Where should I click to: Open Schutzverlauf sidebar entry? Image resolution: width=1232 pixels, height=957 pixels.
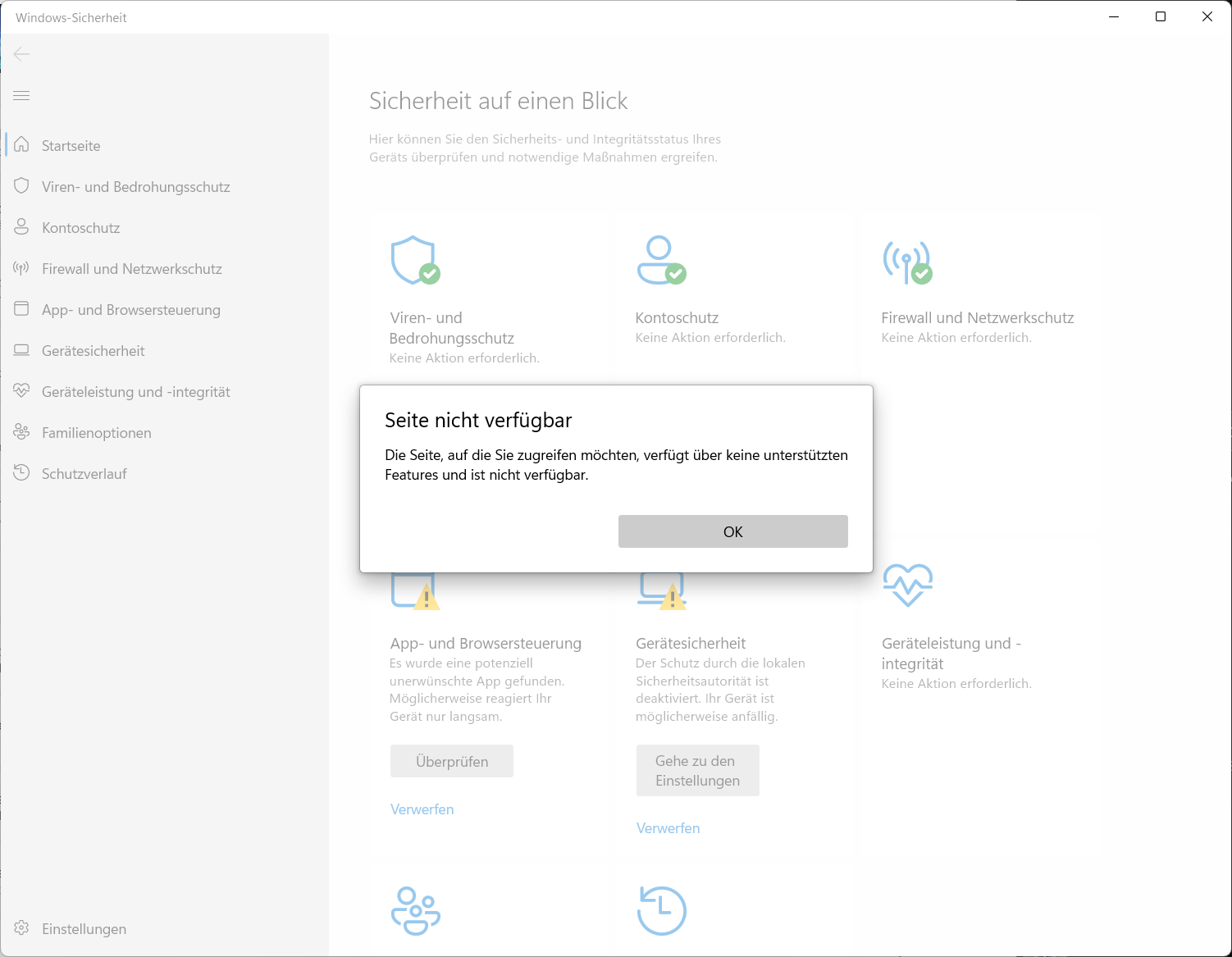pos(164,473)
